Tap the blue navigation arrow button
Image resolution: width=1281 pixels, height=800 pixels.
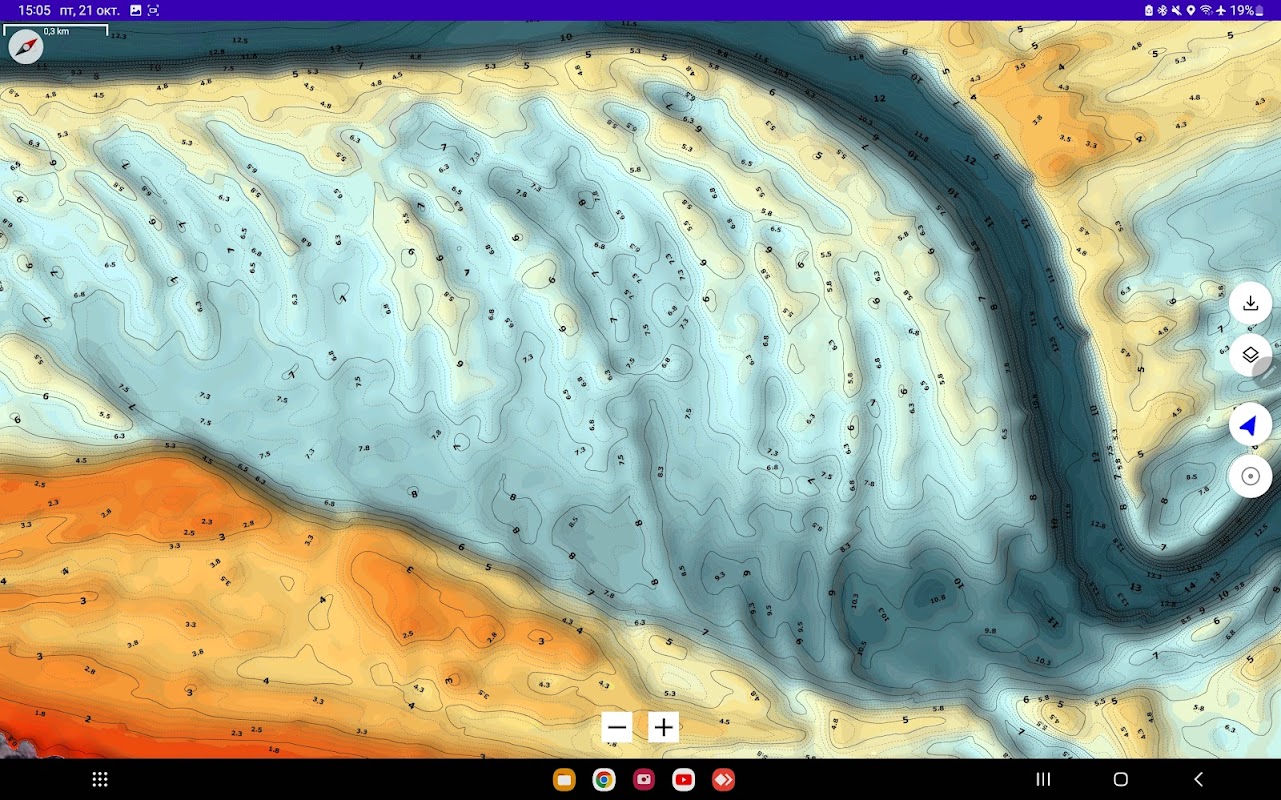[x=1250, y=425]
